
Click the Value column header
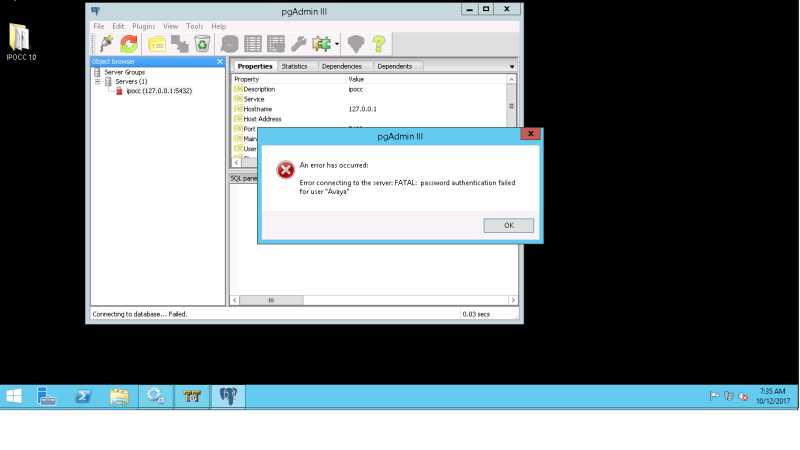pyautogui.click(x=426, y=79)
